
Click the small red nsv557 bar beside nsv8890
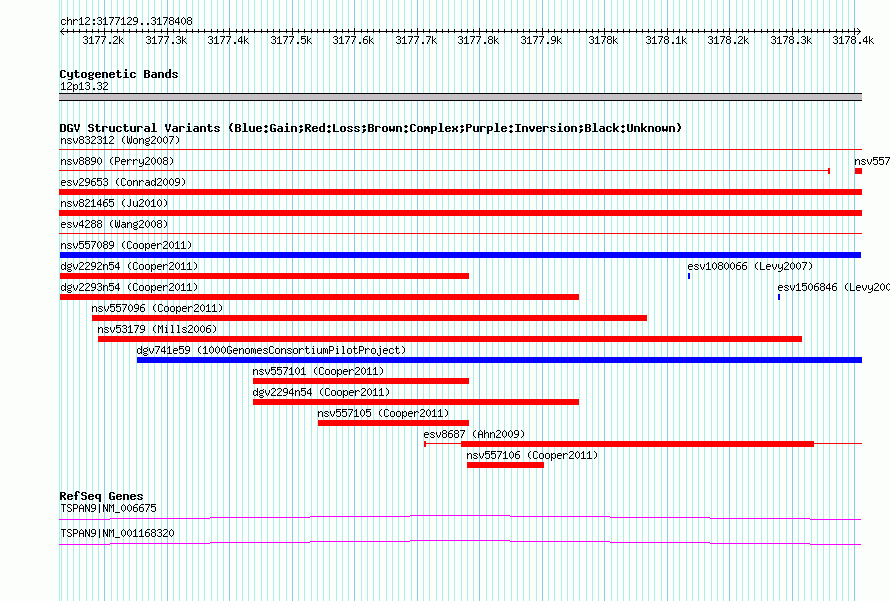point(858,171)
